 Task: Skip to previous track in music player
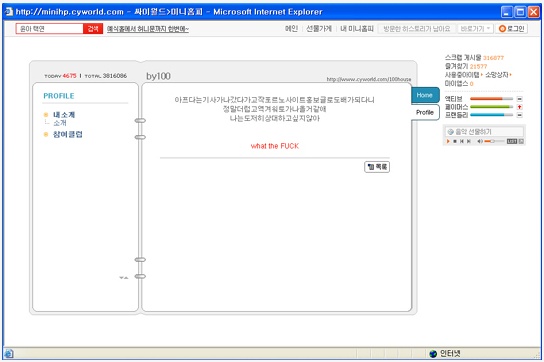click(x=462, y=141)
